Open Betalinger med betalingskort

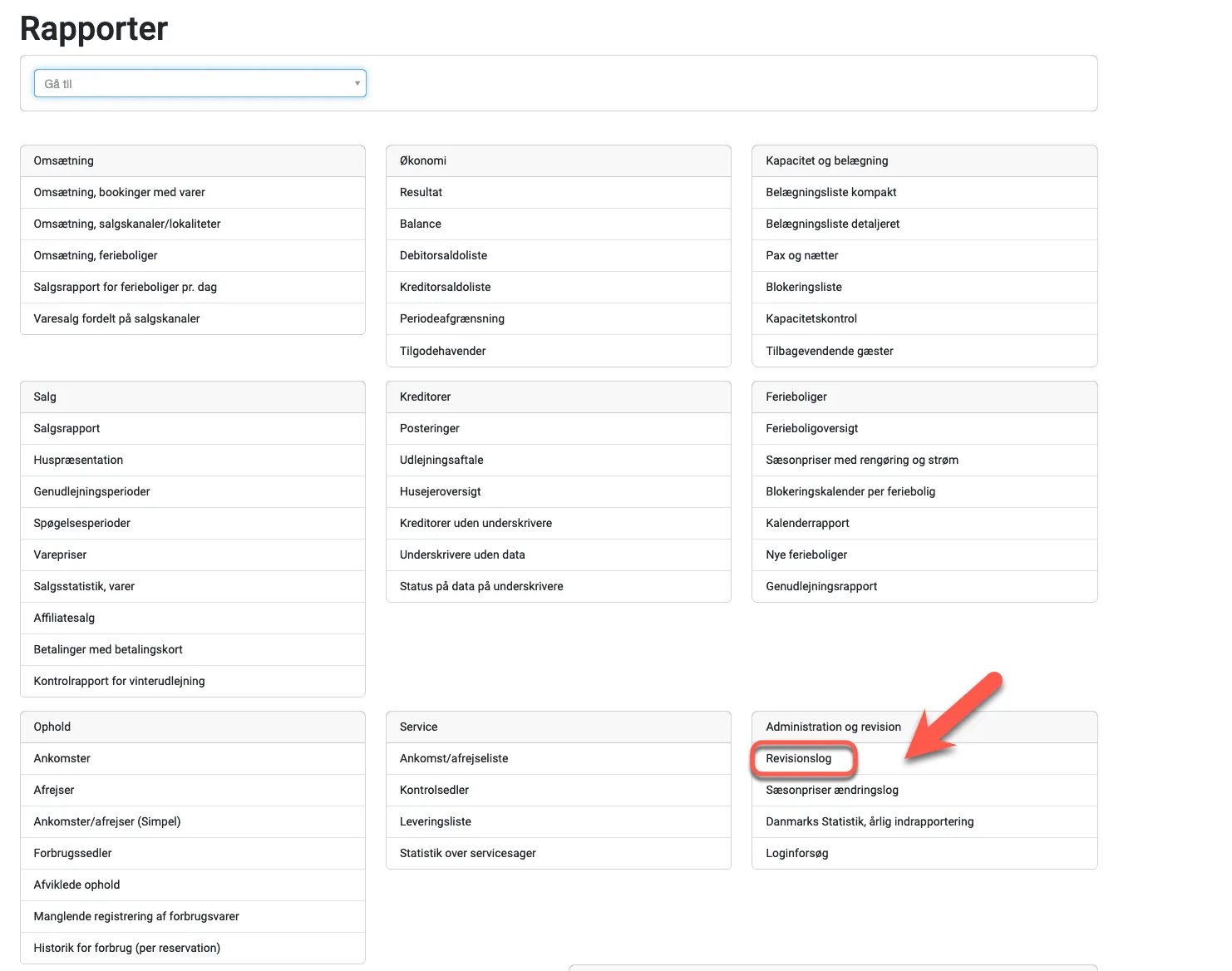pyautogui.click(x=108, y=649)
